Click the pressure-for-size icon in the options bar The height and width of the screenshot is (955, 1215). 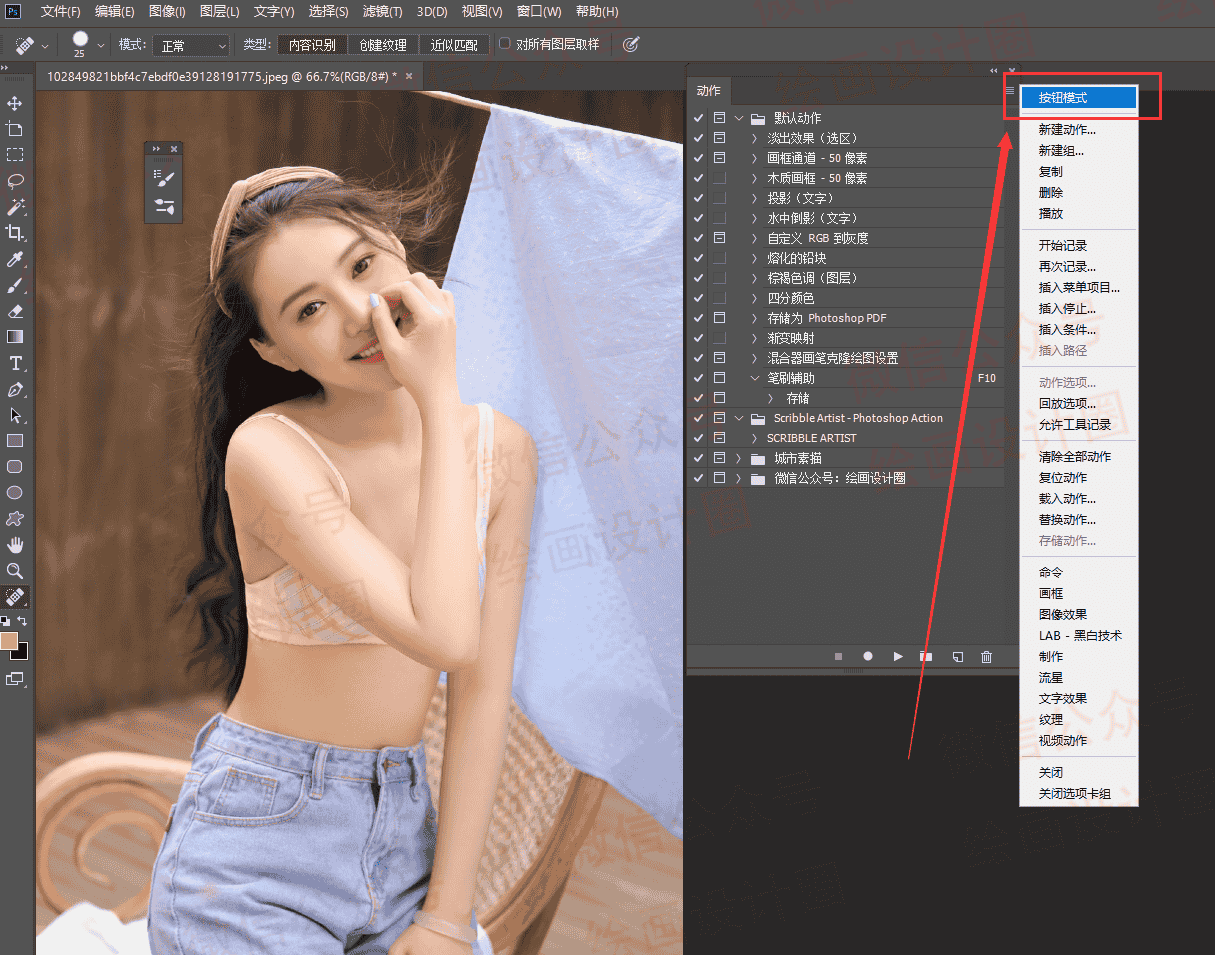pyautogui.click(x=630, y=45)
